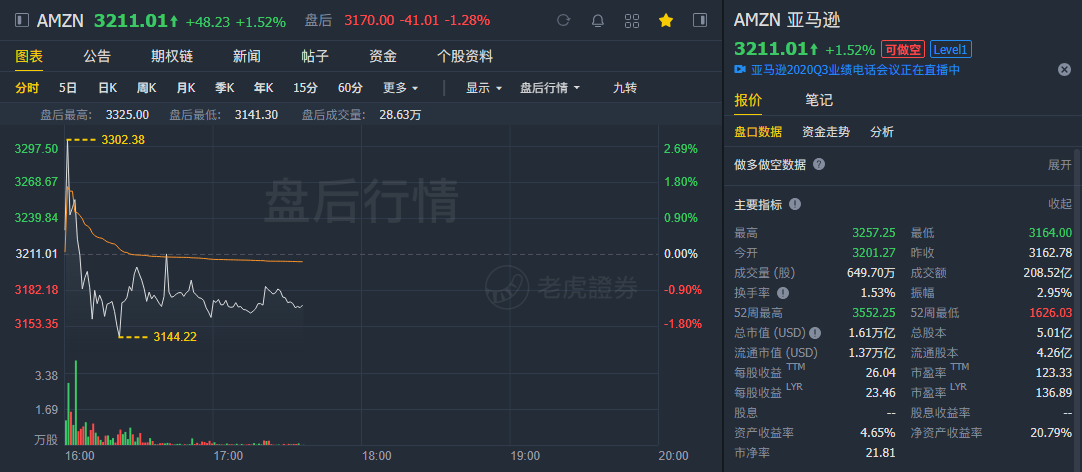
Task: Show info icon next to 总市值 (USD)
Action: tap(815, 333)
